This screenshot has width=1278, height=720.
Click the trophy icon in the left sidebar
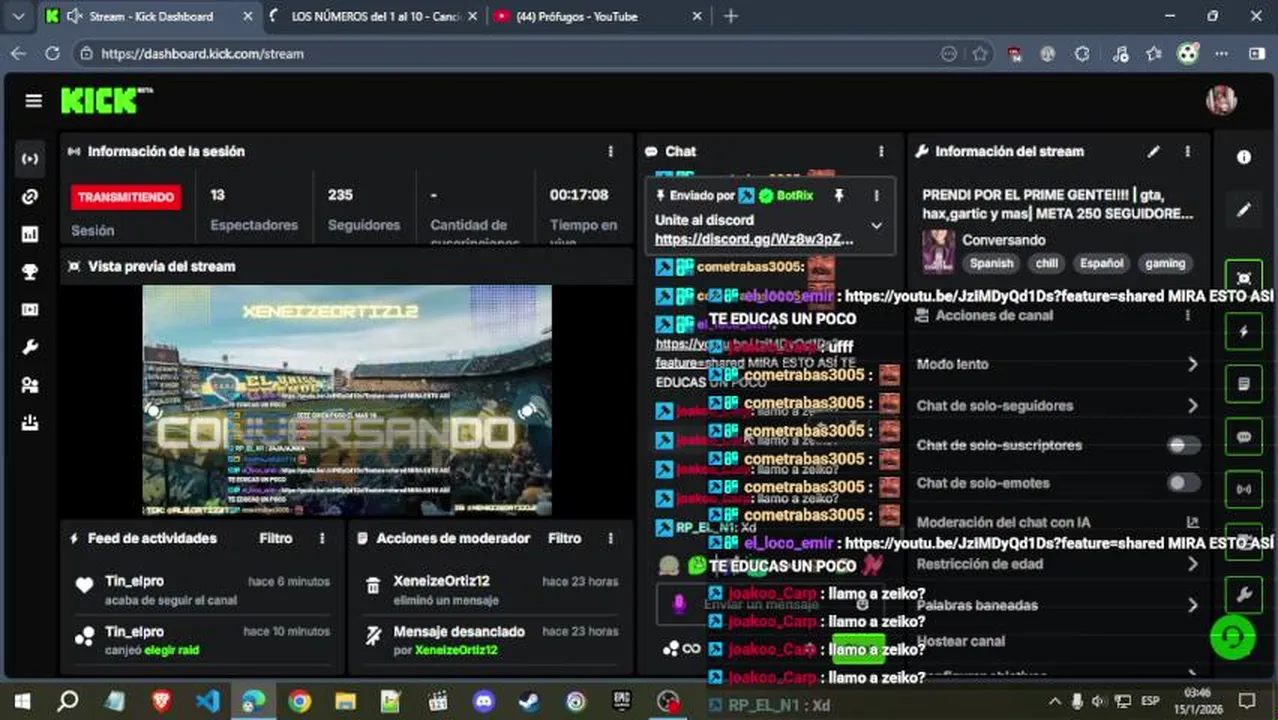click(30, 272)
